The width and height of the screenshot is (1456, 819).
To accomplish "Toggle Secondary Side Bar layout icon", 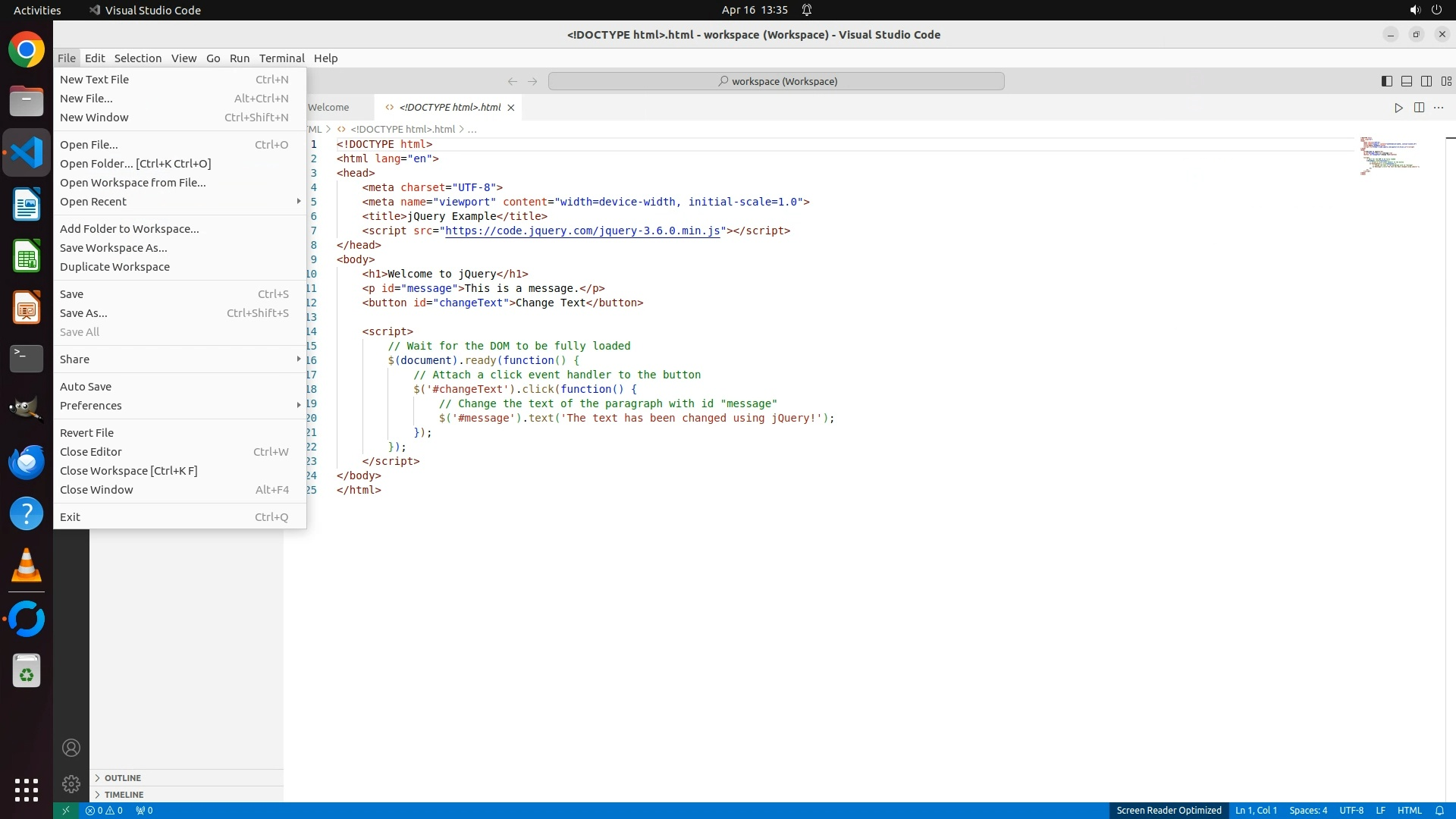I will point(1426,81).
